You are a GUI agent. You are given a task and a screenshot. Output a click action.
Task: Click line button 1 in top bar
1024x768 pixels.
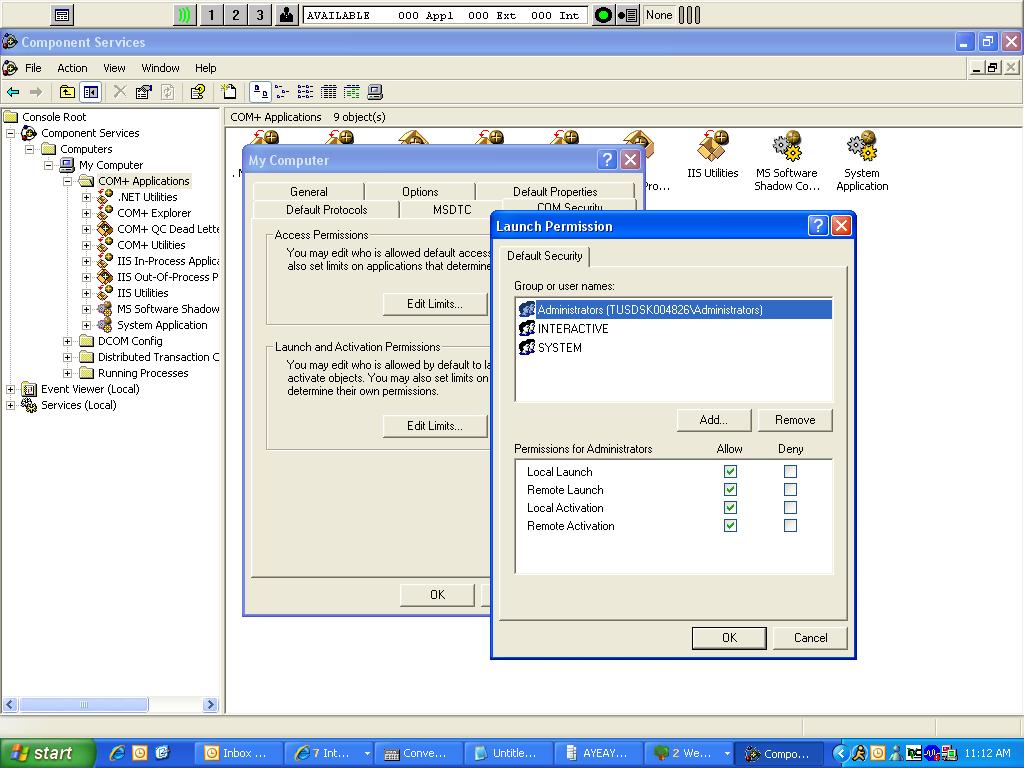[x=211, y=15]
